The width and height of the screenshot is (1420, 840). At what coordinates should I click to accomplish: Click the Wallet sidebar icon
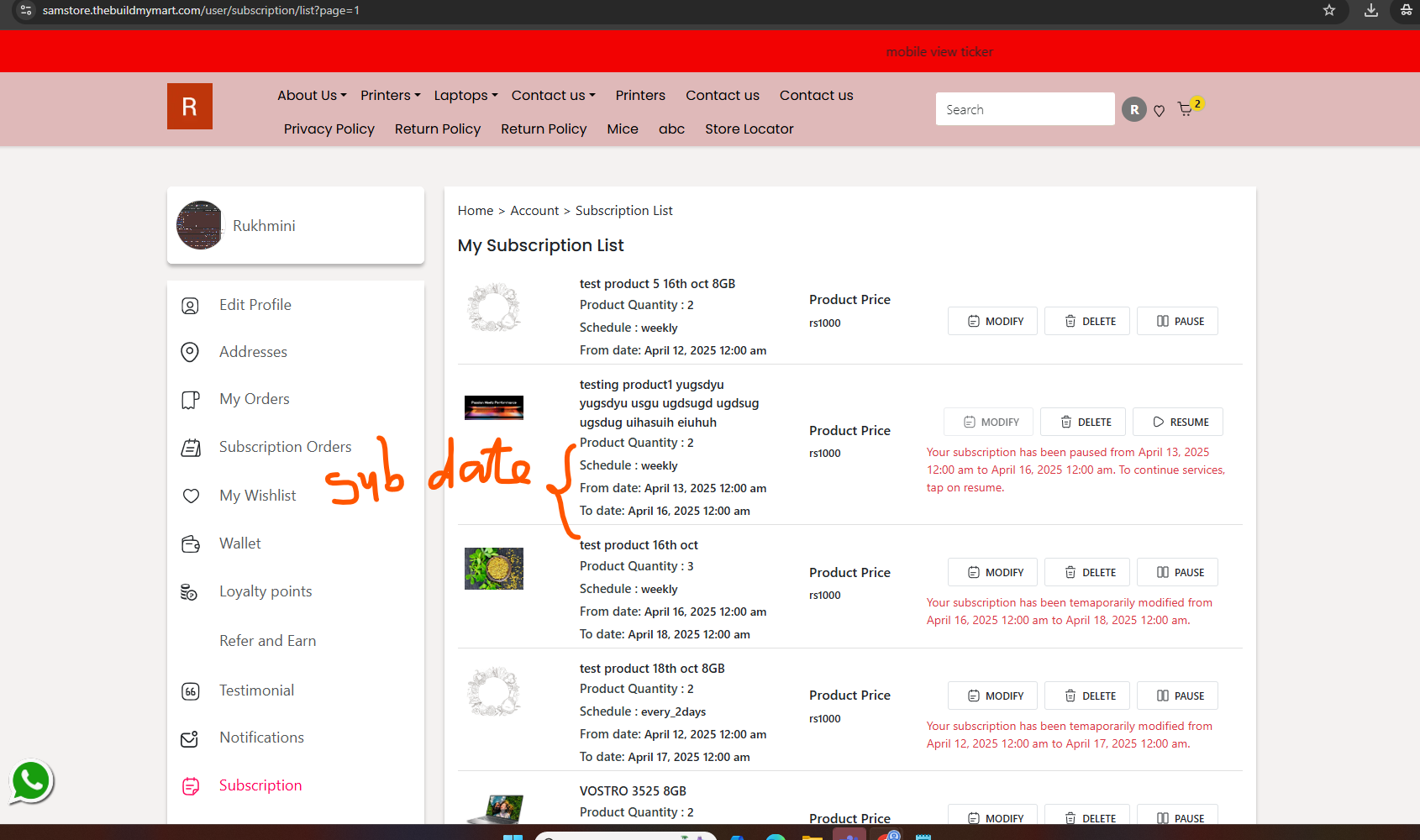(191, 544)
